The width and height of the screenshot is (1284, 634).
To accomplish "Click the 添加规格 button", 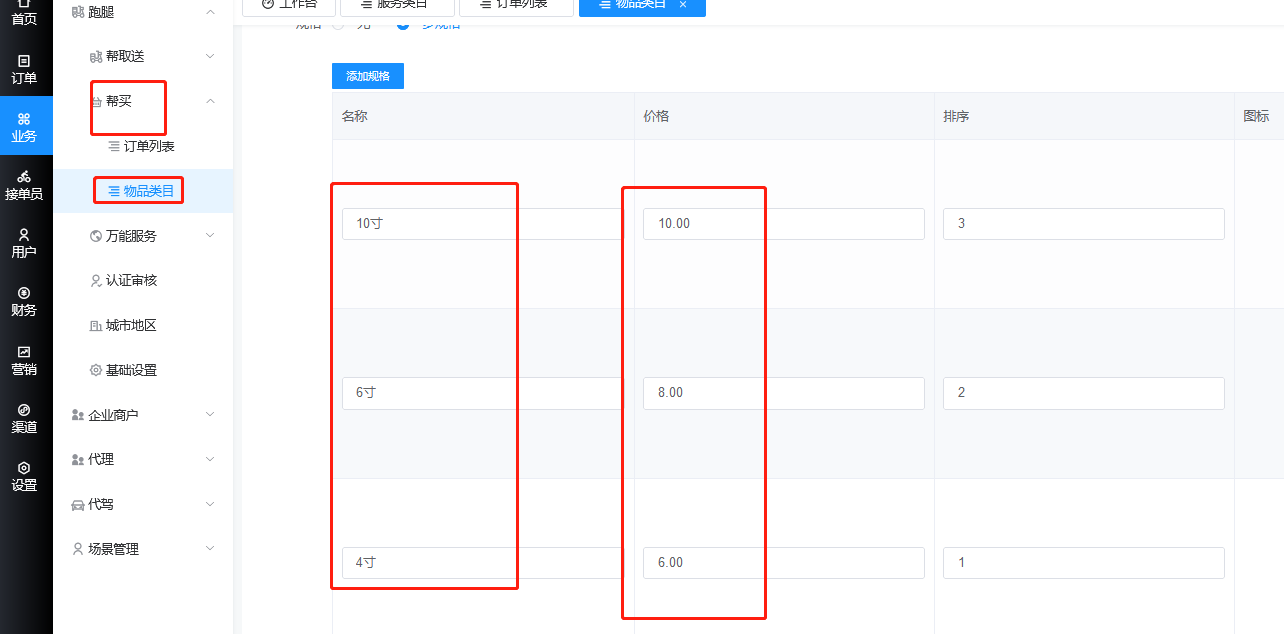I will tap(368, 76).
